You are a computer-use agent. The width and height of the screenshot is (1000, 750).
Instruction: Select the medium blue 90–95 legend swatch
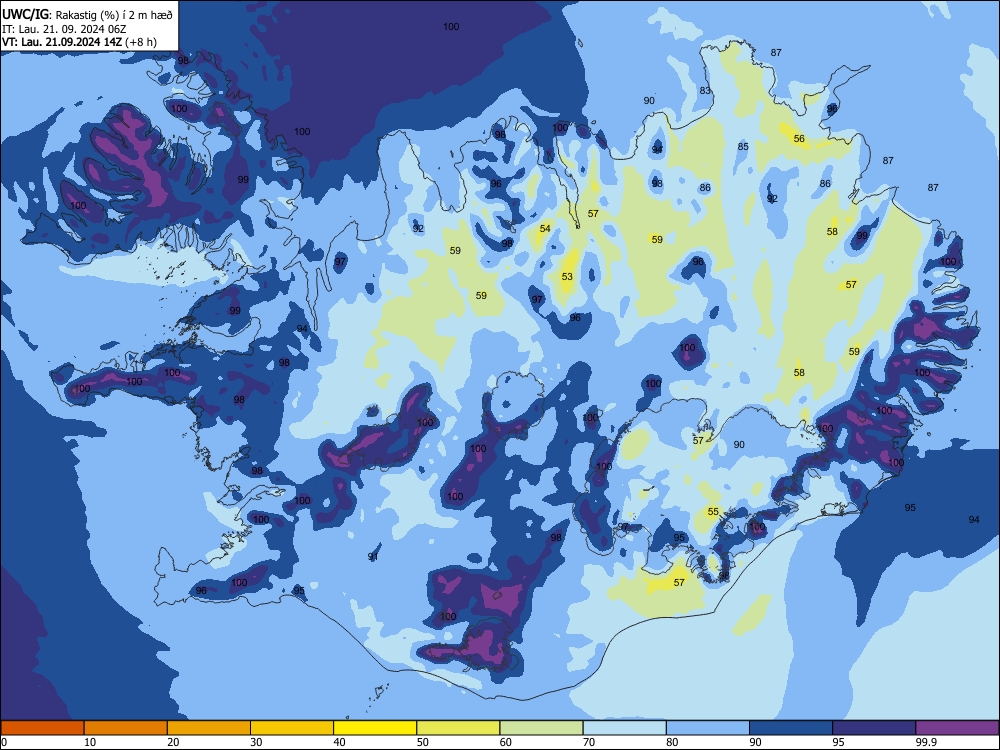click(791, 728)
